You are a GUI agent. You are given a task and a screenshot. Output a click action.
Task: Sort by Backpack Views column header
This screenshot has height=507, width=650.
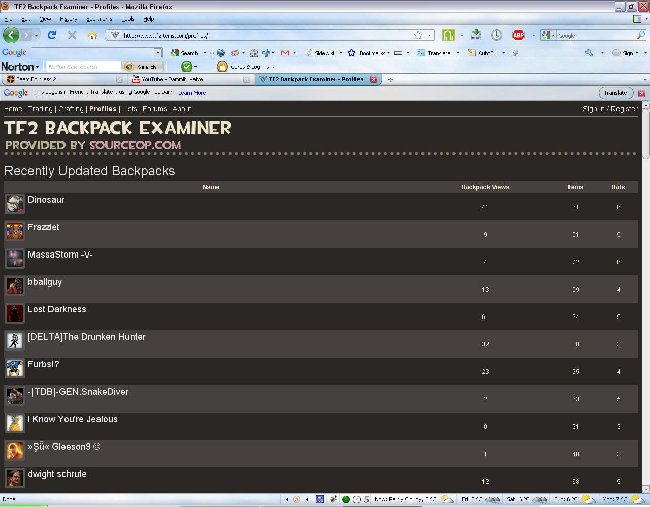pos(485,187)
